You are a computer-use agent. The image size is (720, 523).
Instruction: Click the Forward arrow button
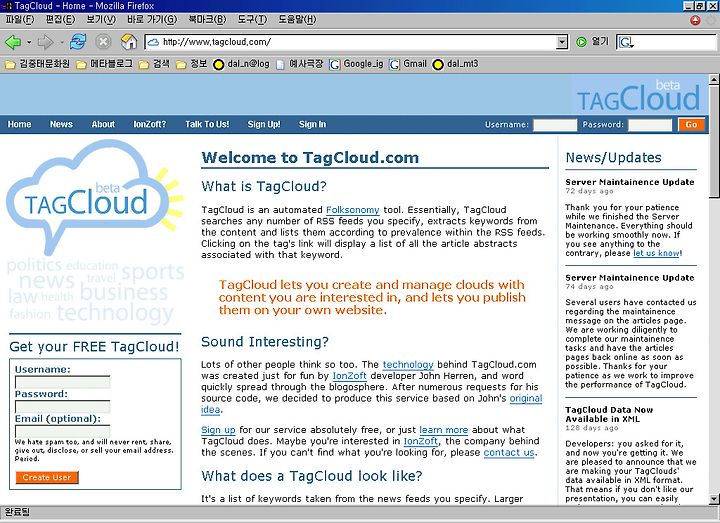tap(45, 42)
